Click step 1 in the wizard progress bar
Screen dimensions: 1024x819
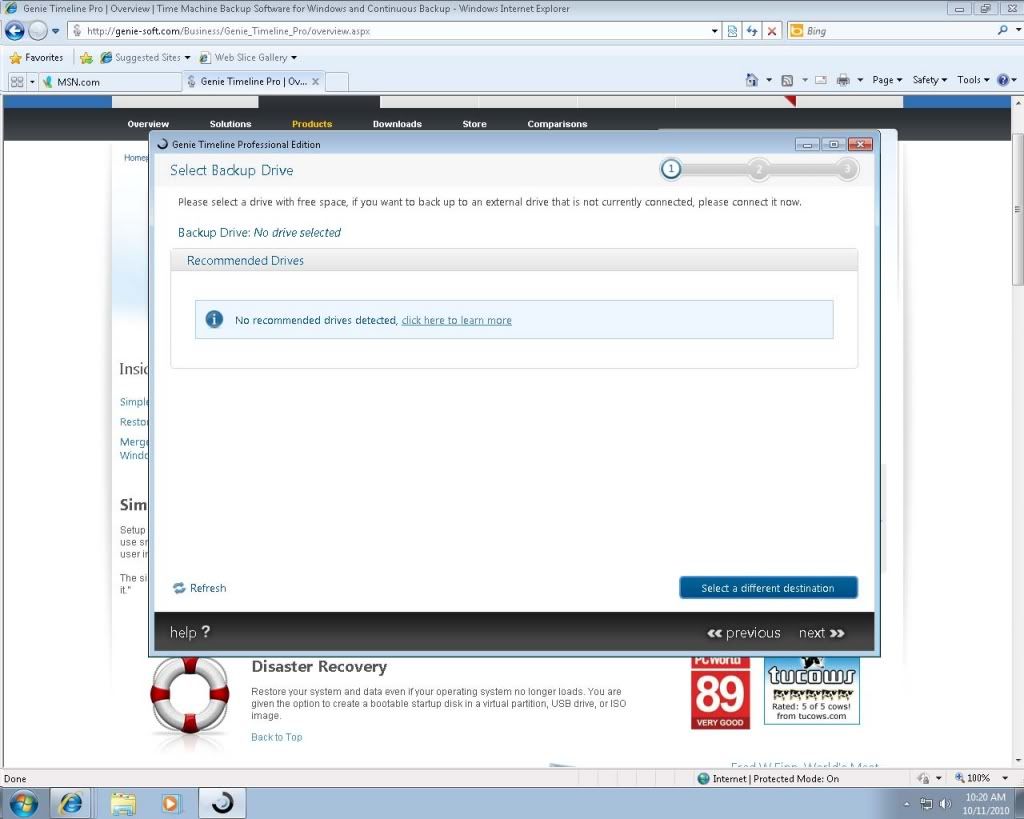pos(671,169)
